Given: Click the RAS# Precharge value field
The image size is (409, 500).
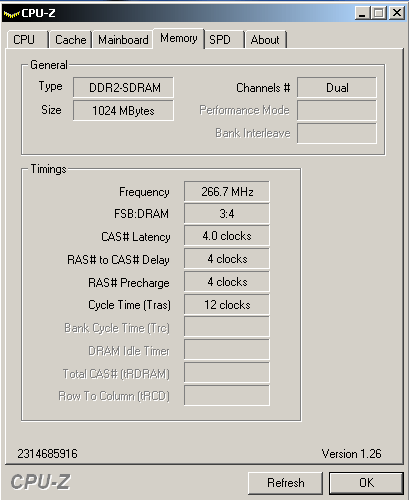Looking at the screenshot, I should (x=227, y=282).
